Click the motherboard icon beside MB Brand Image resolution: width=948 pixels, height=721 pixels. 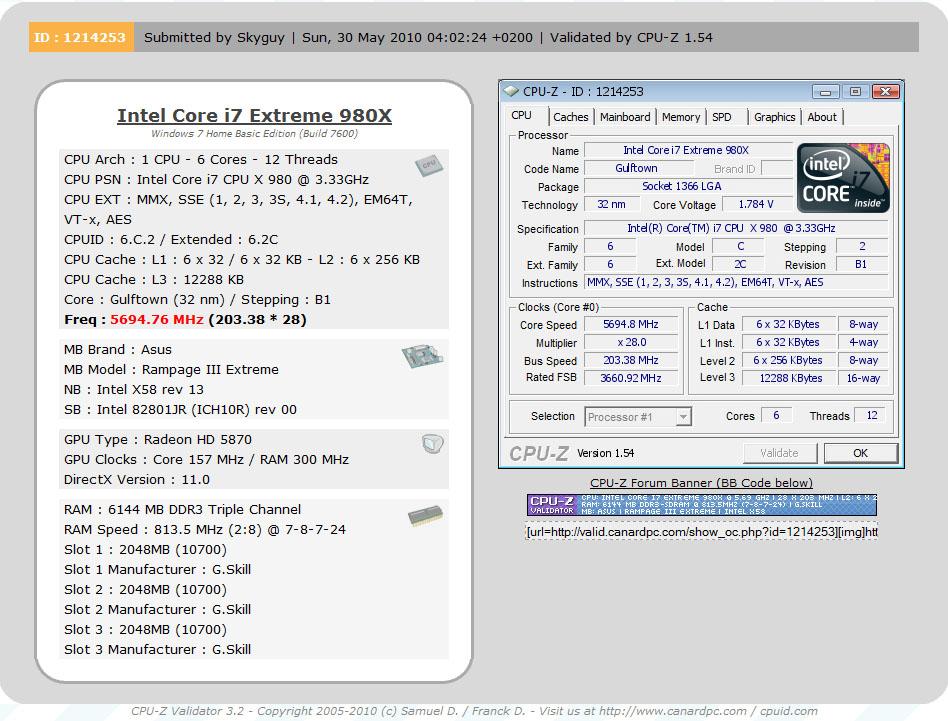422,355
